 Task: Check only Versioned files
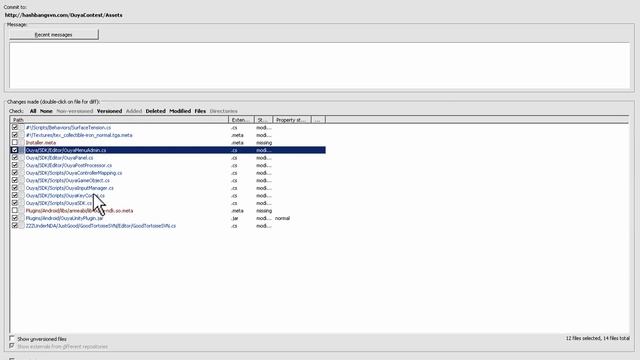point(109,111)
